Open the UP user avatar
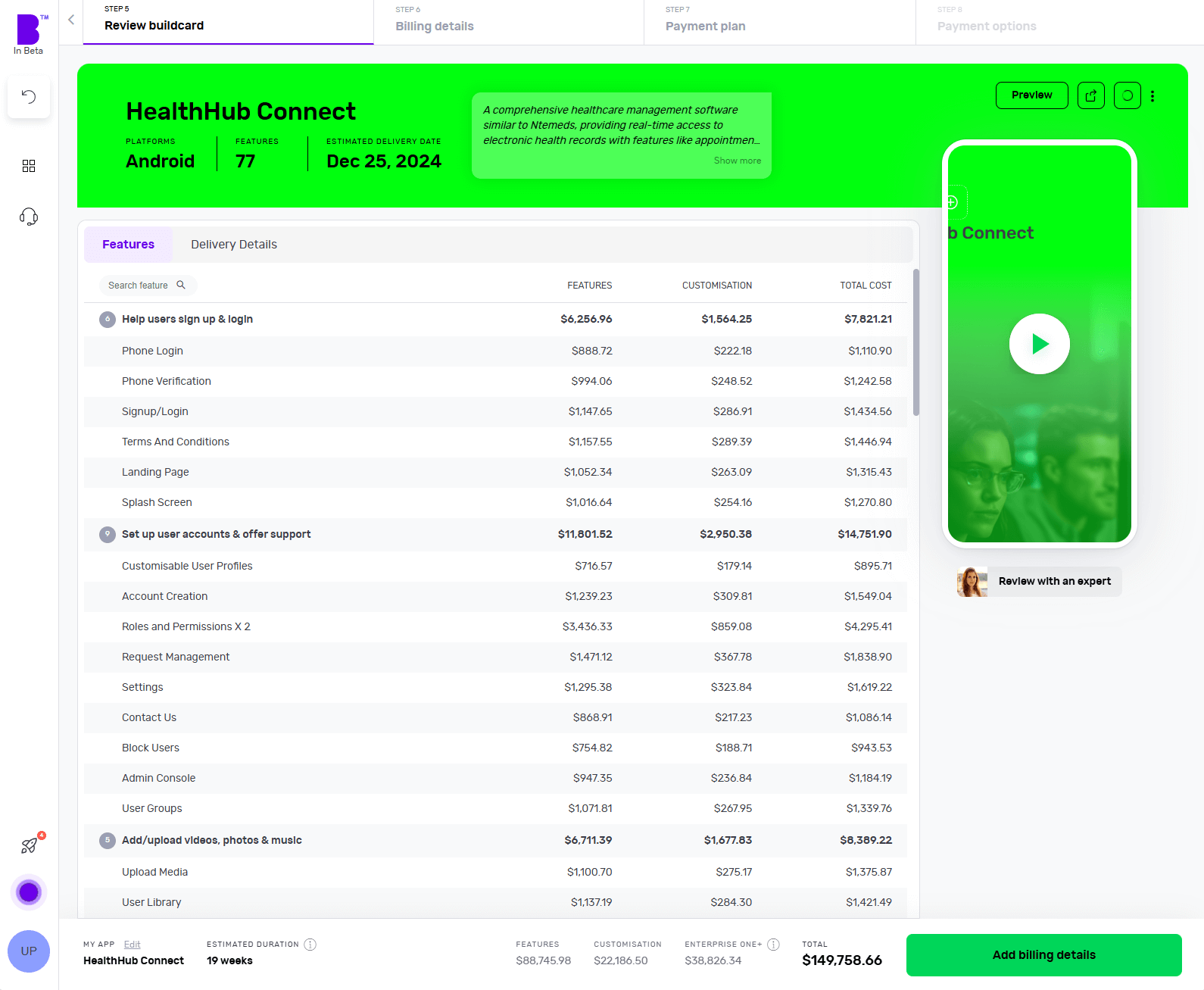 [x=29, y=951]
